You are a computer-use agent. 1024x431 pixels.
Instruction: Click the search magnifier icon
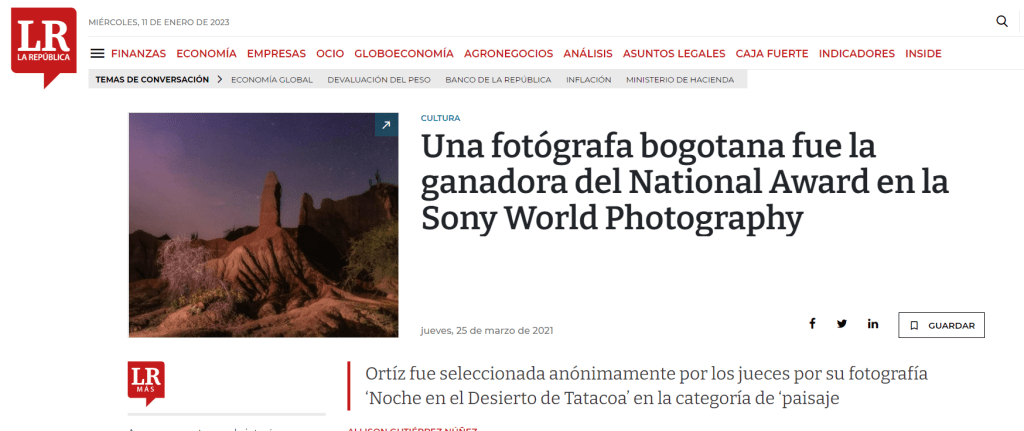(x=1002, y=21)
